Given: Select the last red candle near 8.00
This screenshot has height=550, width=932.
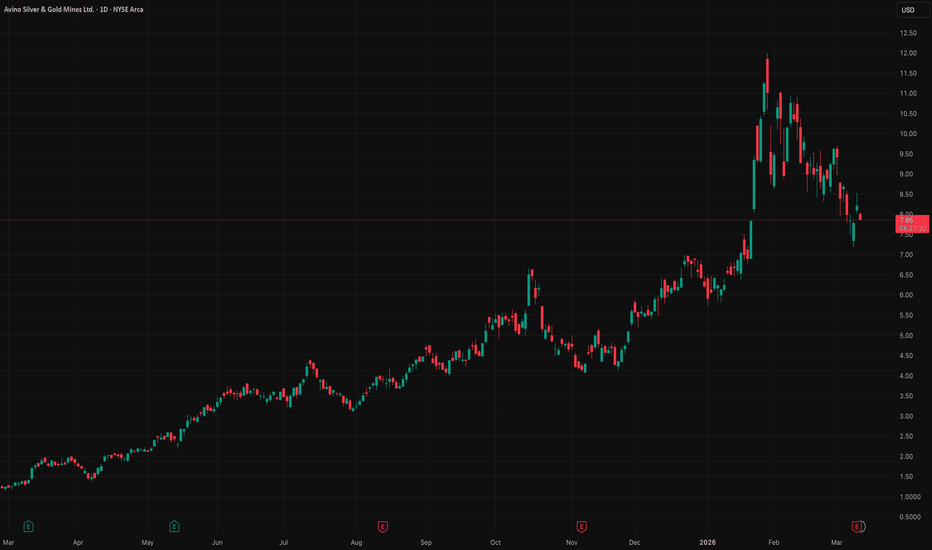Looking at the screenshot, I should 860,217.
